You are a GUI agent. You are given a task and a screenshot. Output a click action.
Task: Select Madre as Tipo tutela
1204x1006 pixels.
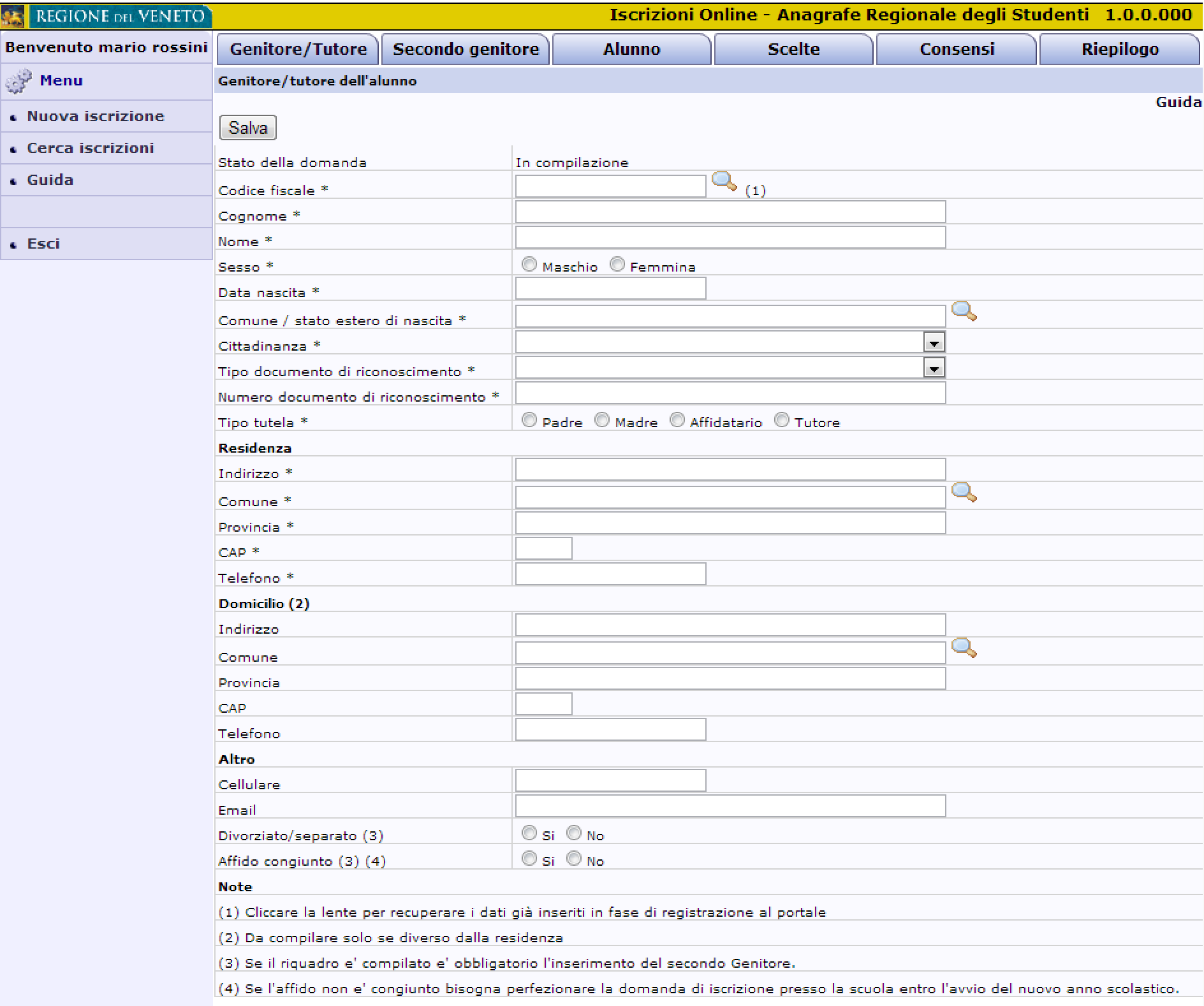click(x=601, y=420)
